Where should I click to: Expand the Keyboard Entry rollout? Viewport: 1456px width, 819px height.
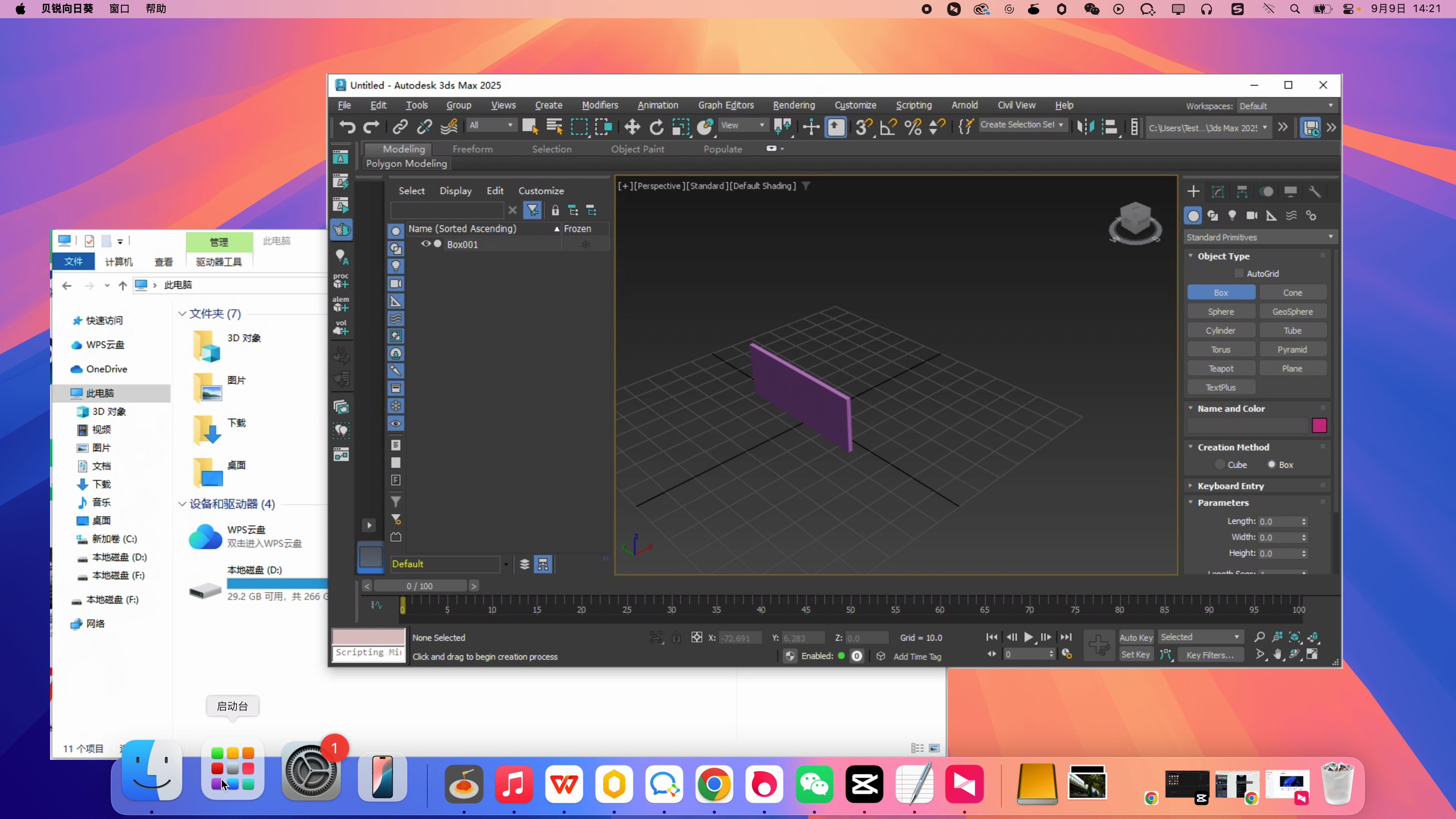[1230, 486]
